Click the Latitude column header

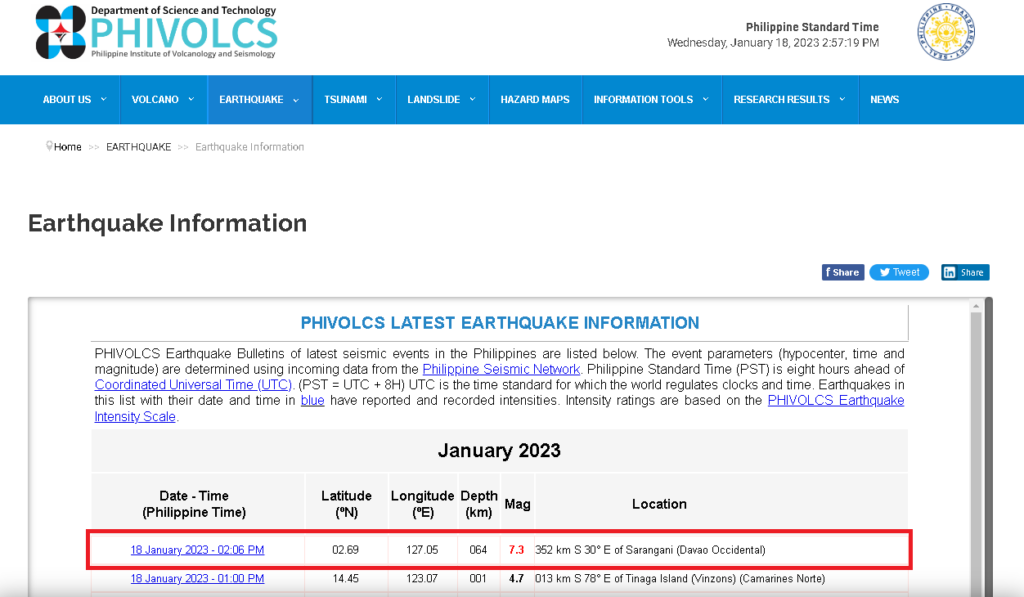point(346,504)
